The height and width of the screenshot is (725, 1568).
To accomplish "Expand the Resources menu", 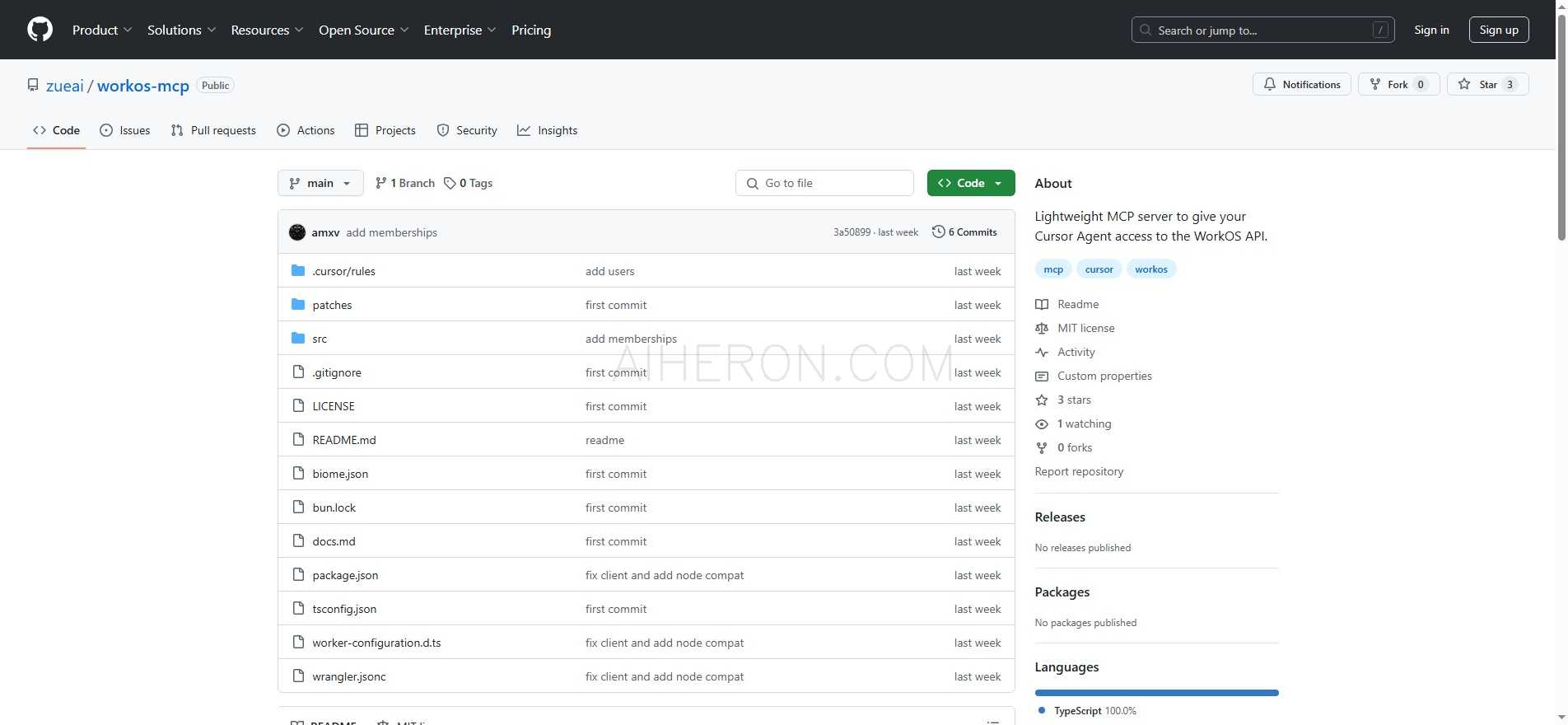I will (268, 30).
